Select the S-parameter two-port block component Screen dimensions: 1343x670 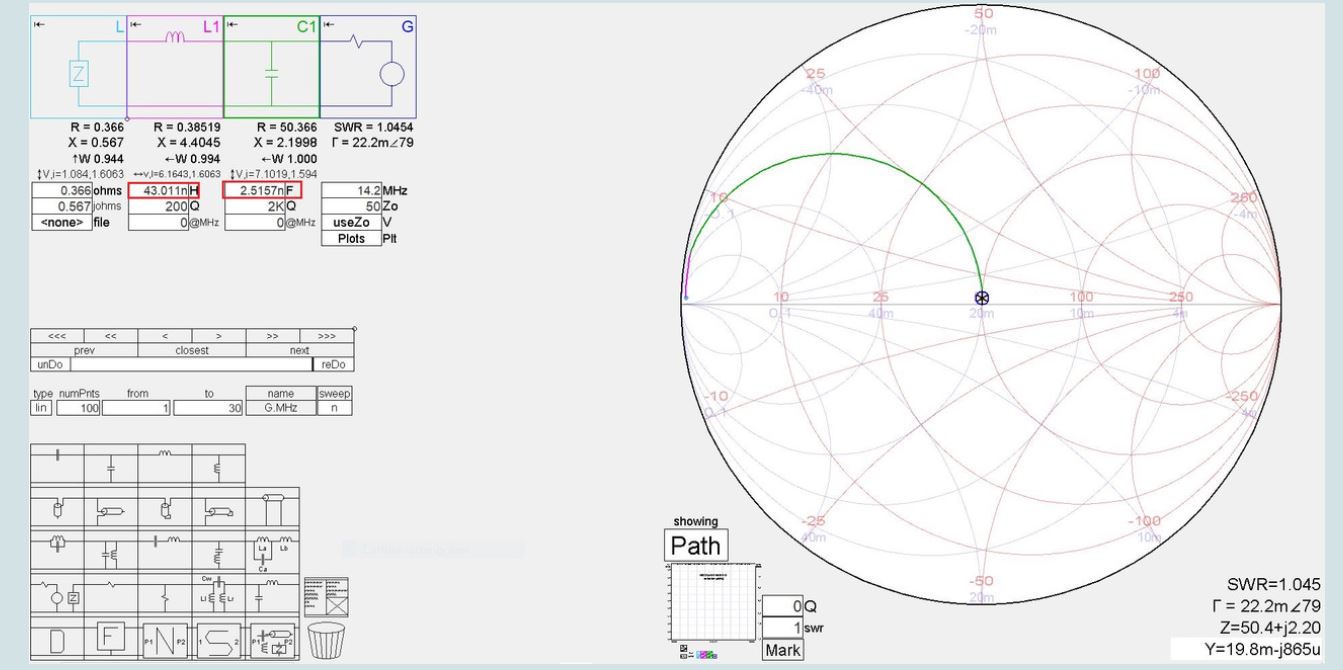(x=219, y=638)
